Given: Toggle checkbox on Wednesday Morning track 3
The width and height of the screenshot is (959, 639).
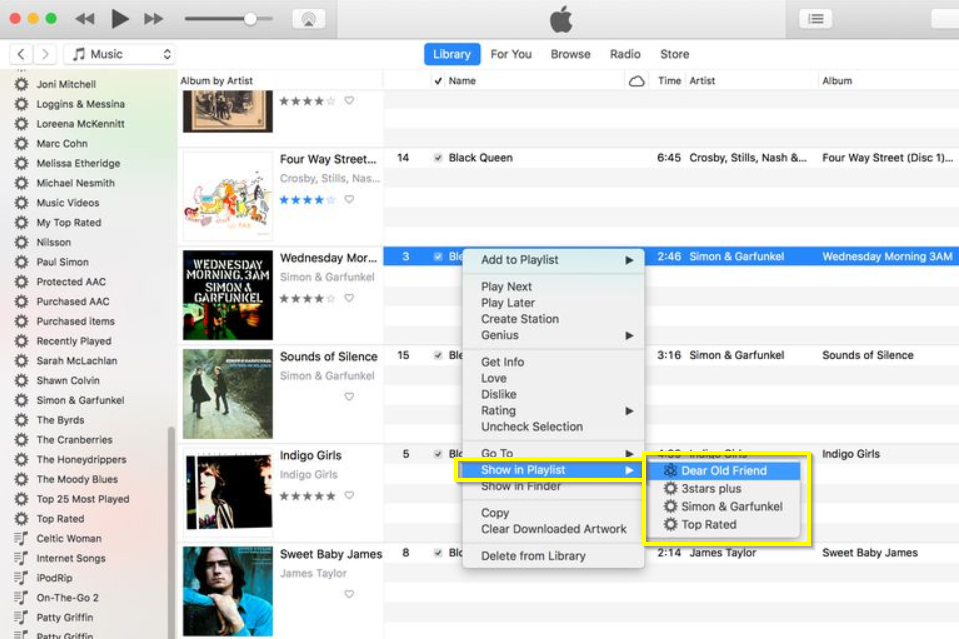Looking at the screenshot, I should [438, 257].
